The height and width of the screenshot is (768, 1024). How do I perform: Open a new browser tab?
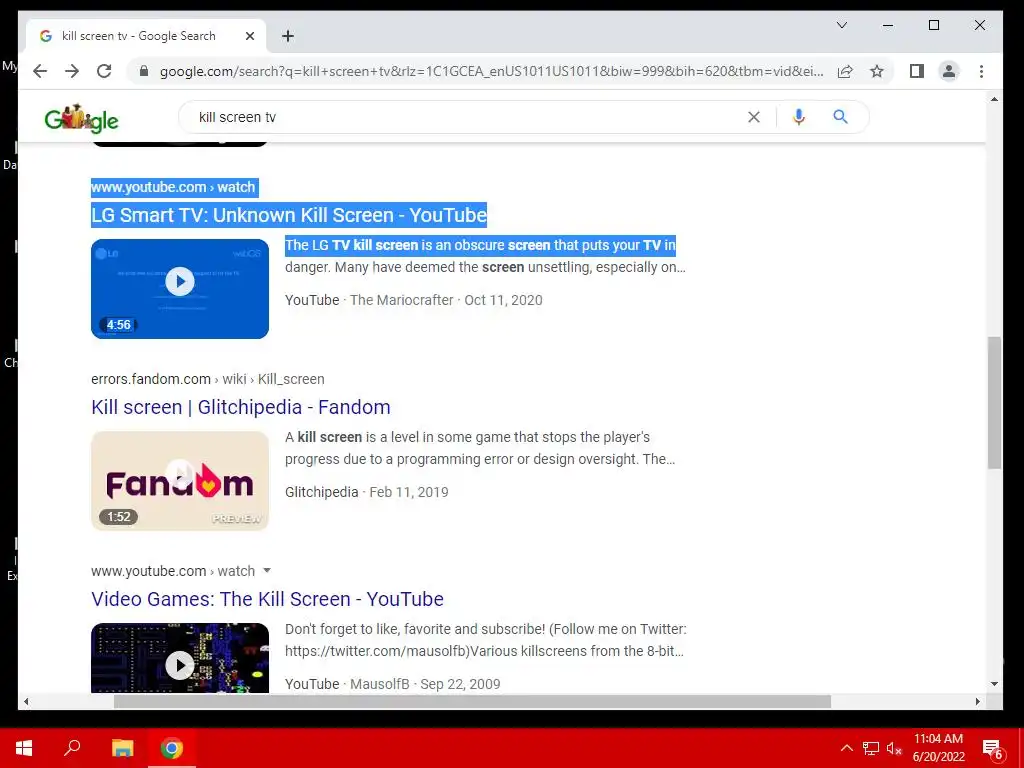click(x=288, y=36)
